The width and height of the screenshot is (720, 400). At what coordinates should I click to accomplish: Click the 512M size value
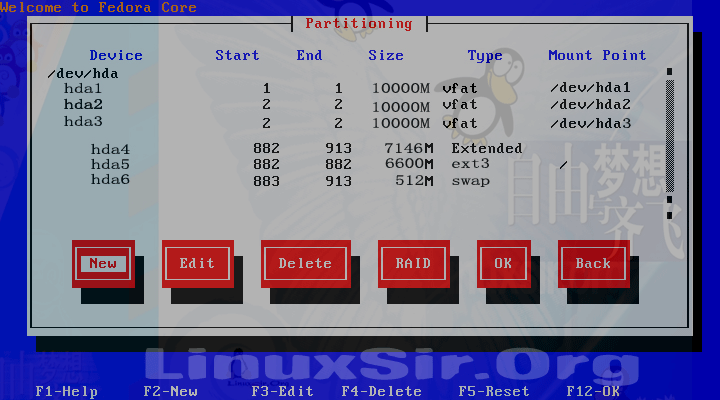click(x=414, y=180)
